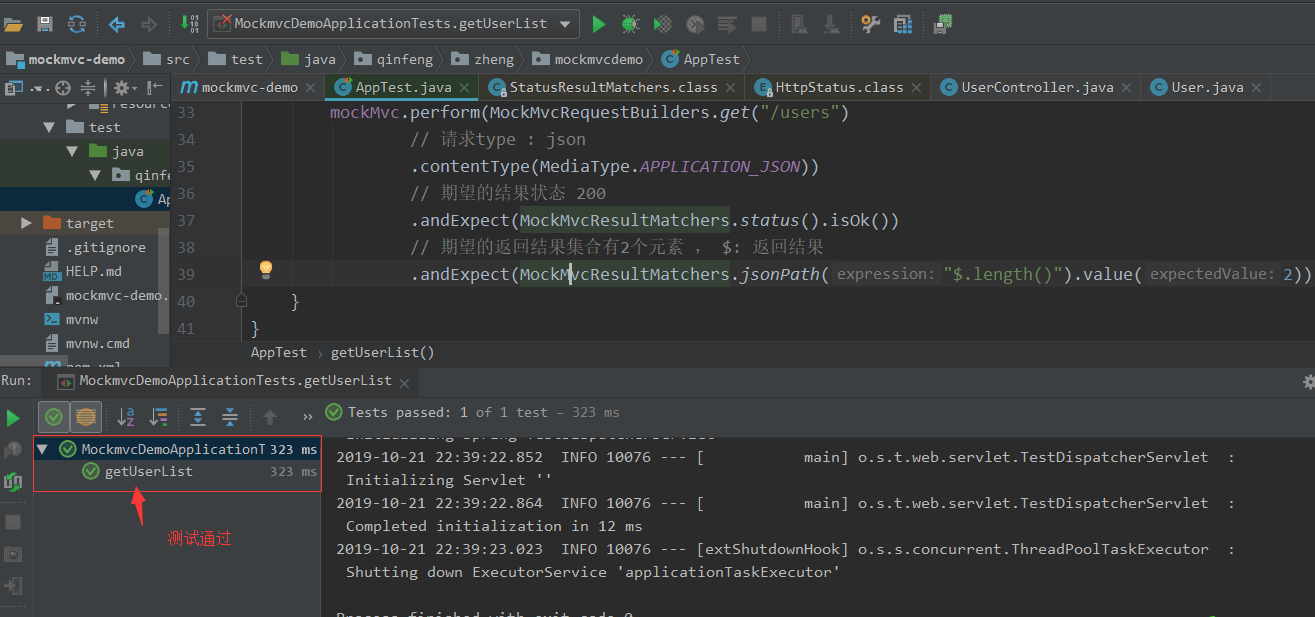This screenshot has height=617, width=1315.
Task: Click the Save All floppy icon
Action: click(45, 24)
